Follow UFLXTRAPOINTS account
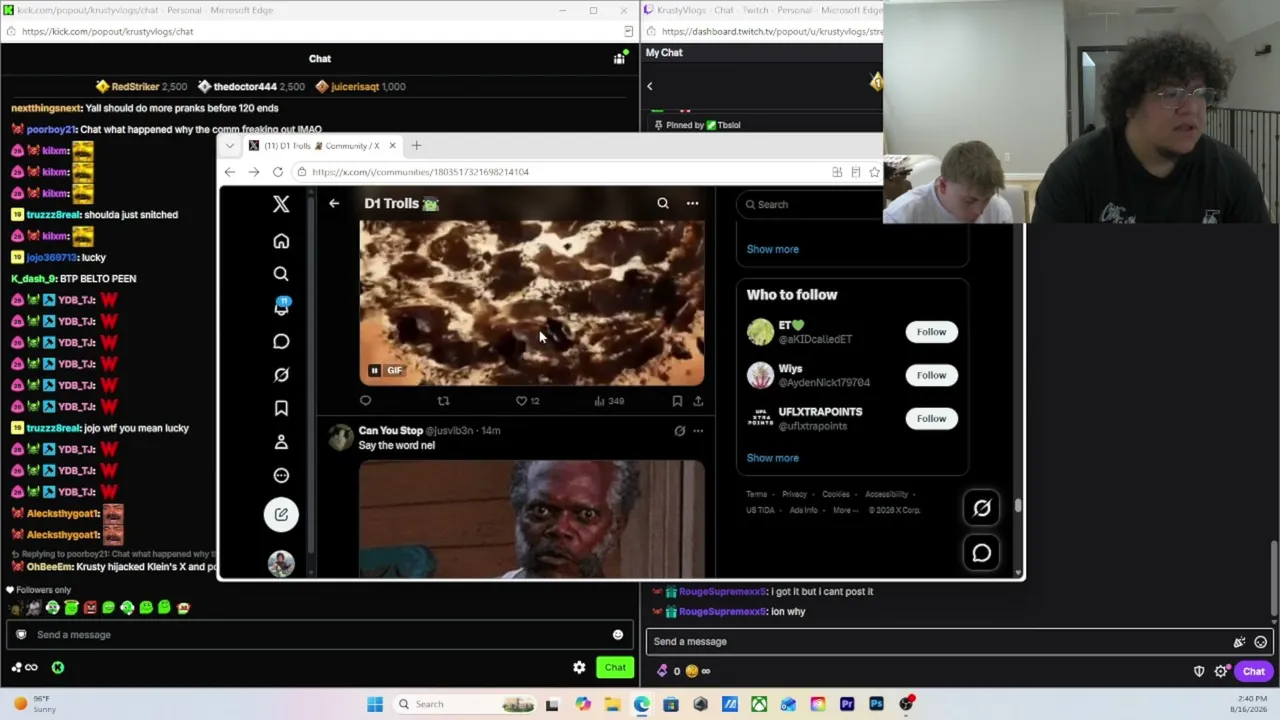1280x720 pixels. tap(931, 419)
